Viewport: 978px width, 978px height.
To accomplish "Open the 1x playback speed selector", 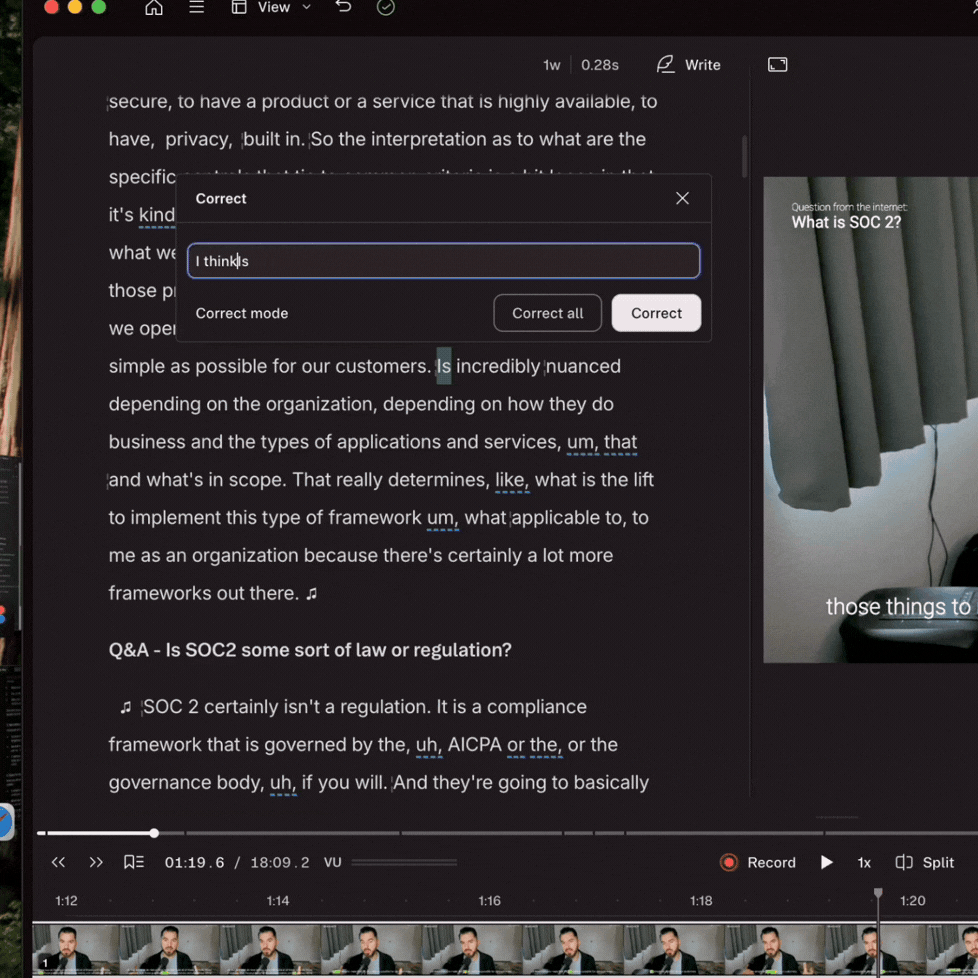I will coord(864,863).
